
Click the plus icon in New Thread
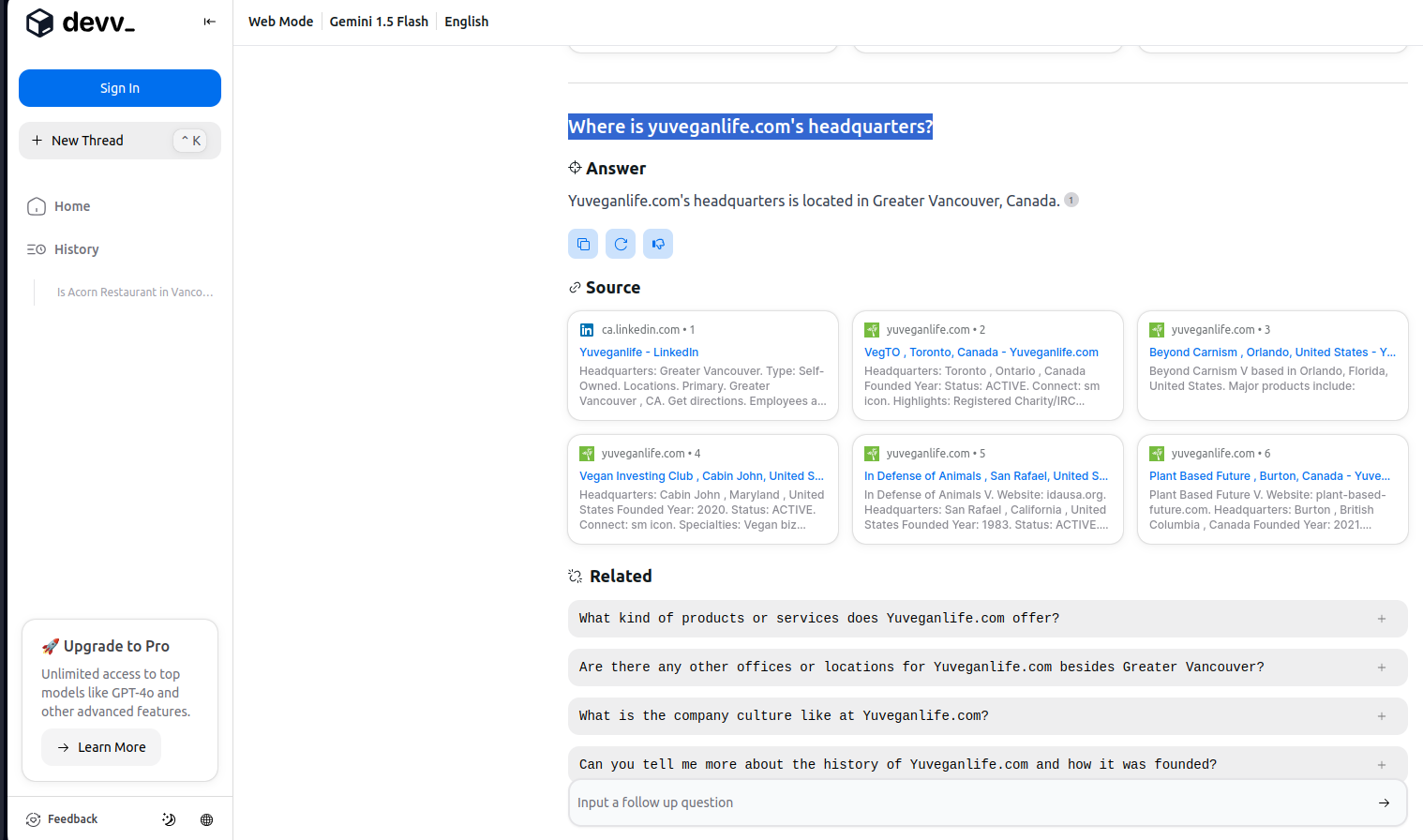37,141
